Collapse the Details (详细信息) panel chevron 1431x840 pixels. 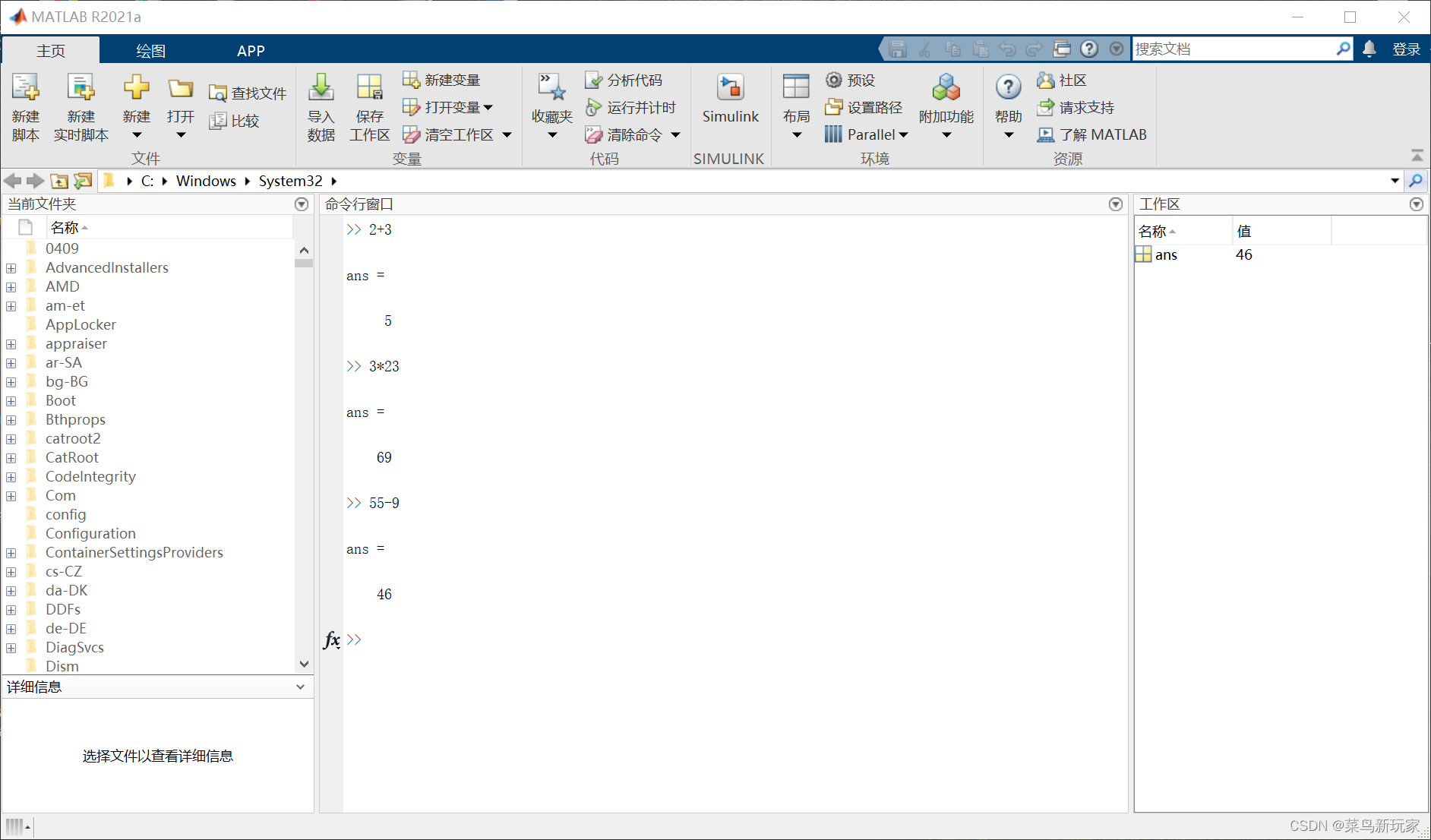(300, 687)
